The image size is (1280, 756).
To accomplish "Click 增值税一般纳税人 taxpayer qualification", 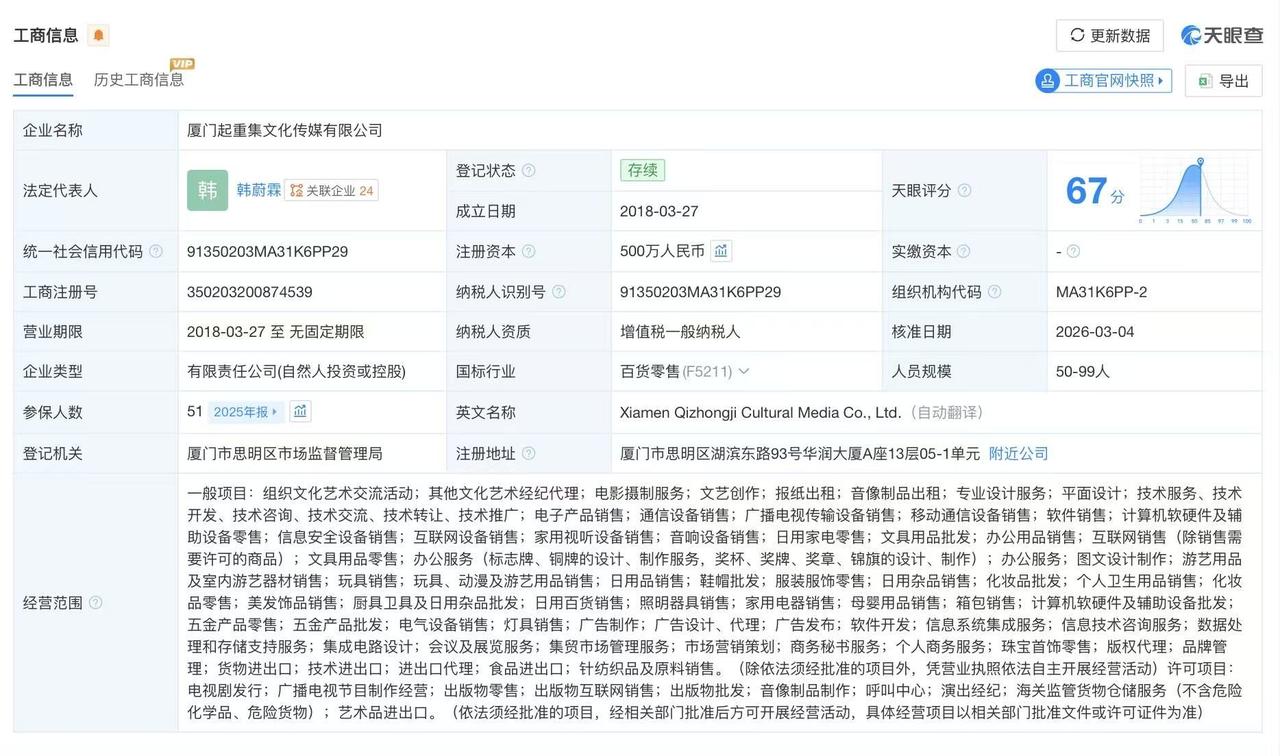I will [x=680, y=332].
